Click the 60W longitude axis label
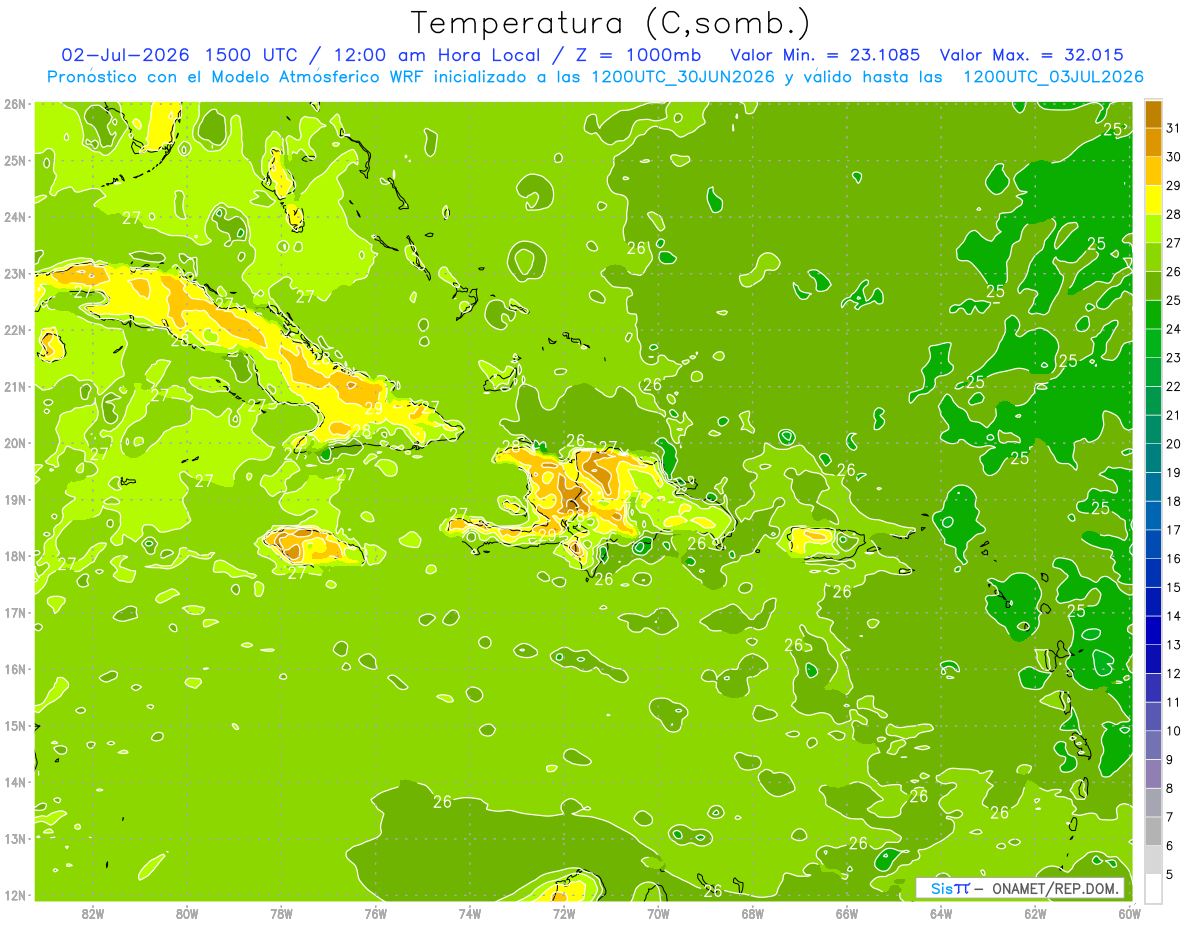This screenshot has height=927, width=1200. click(x=1130, y=913)
